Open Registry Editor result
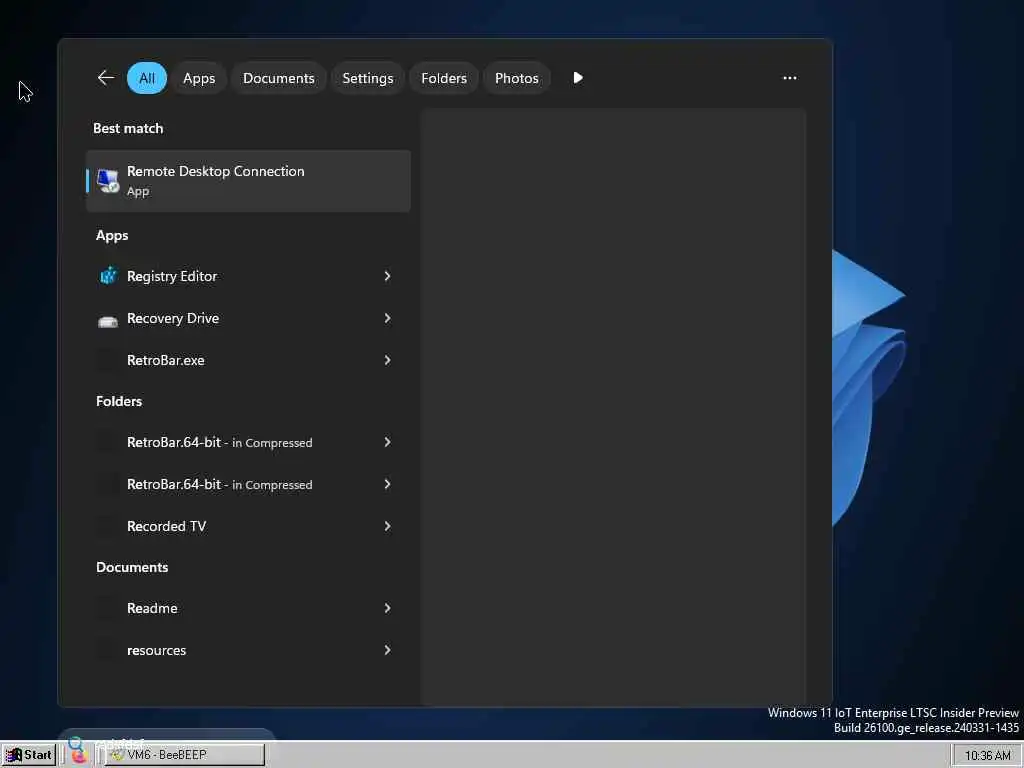 (248, 276)
